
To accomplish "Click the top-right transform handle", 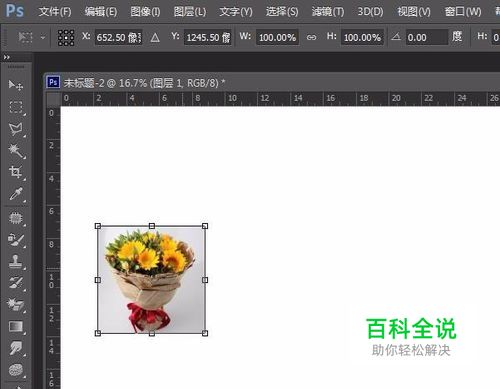I will pyautogui.click(x=205, y=226).
